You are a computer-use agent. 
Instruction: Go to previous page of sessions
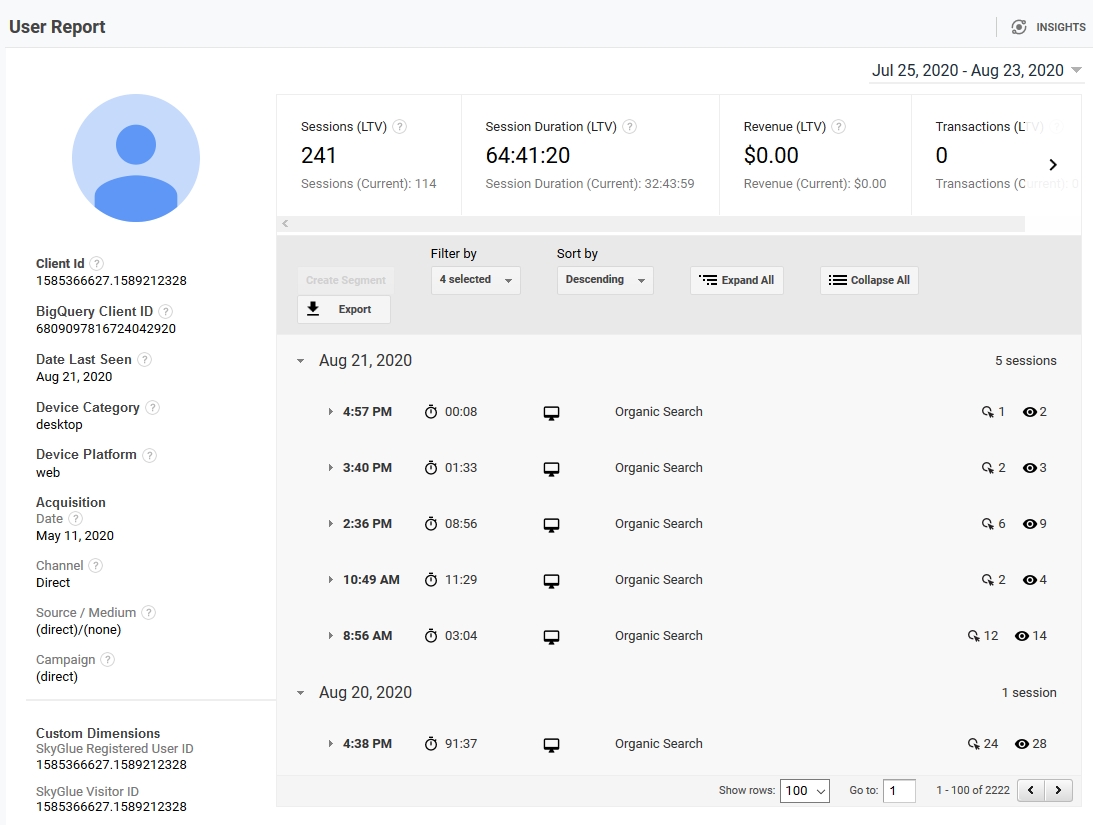pyautogui.click(x=1031, y=790)
